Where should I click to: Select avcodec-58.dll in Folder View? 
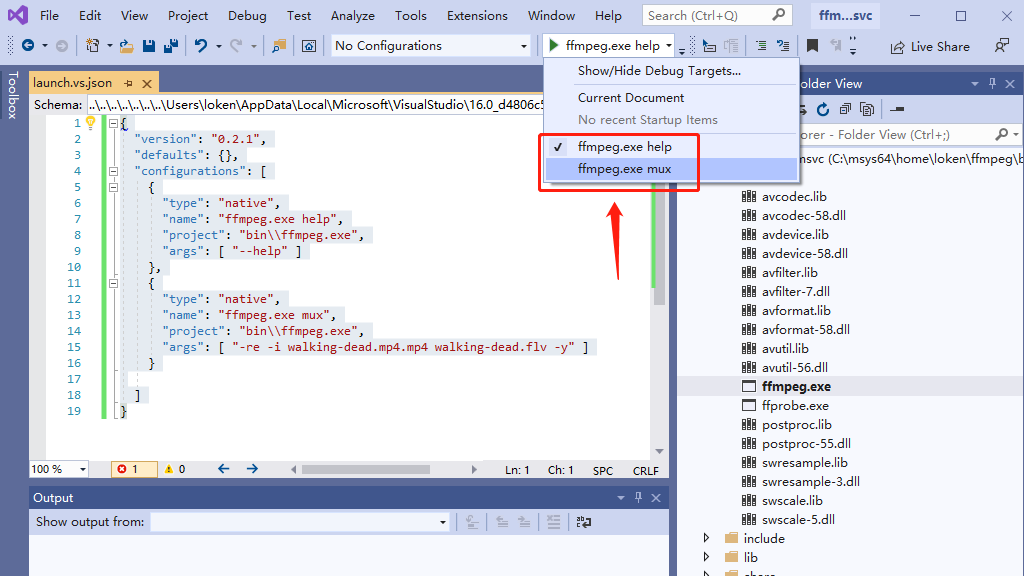pos(803,216)
